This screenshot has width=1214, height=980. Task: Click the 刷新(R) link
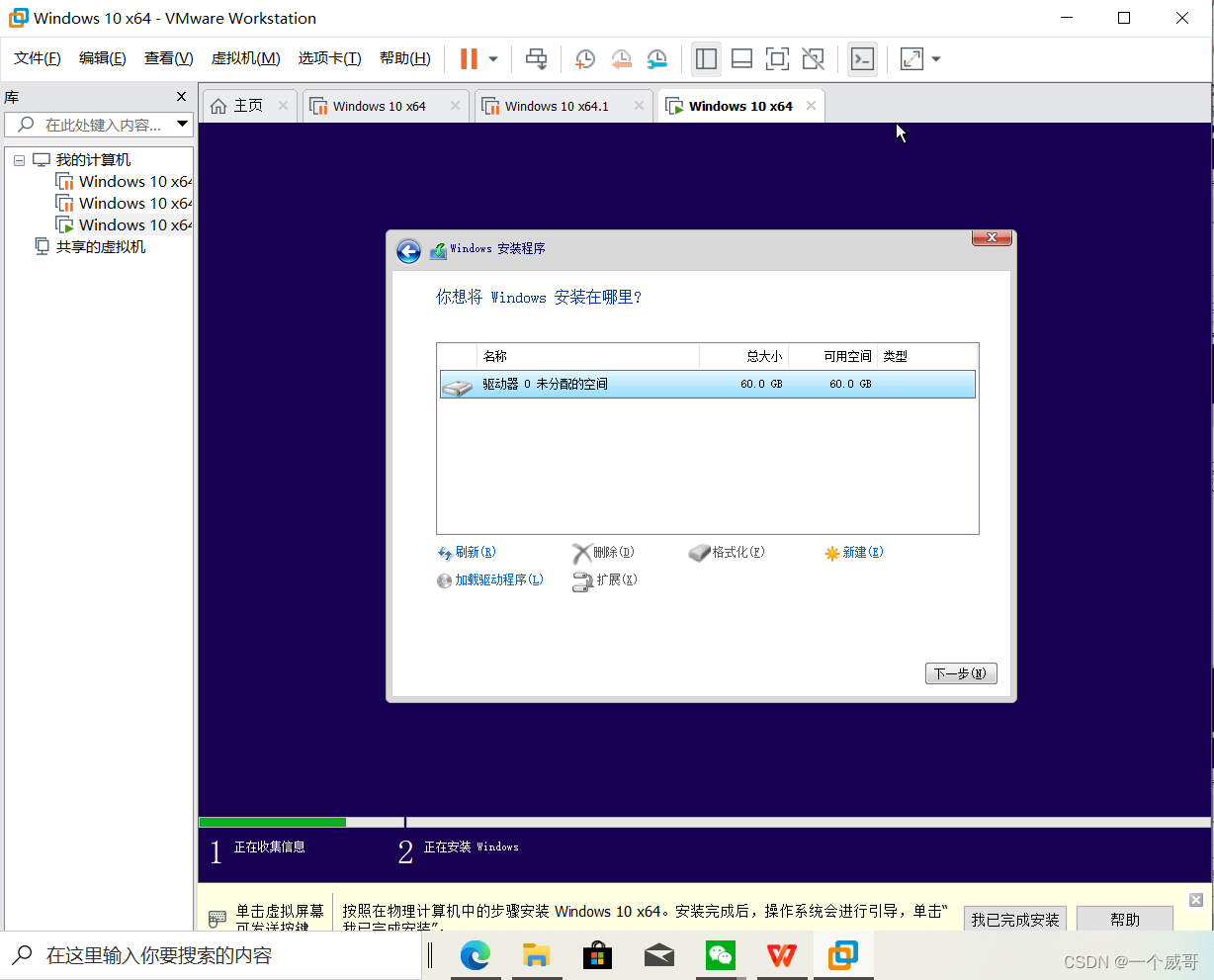pos(467,553)
